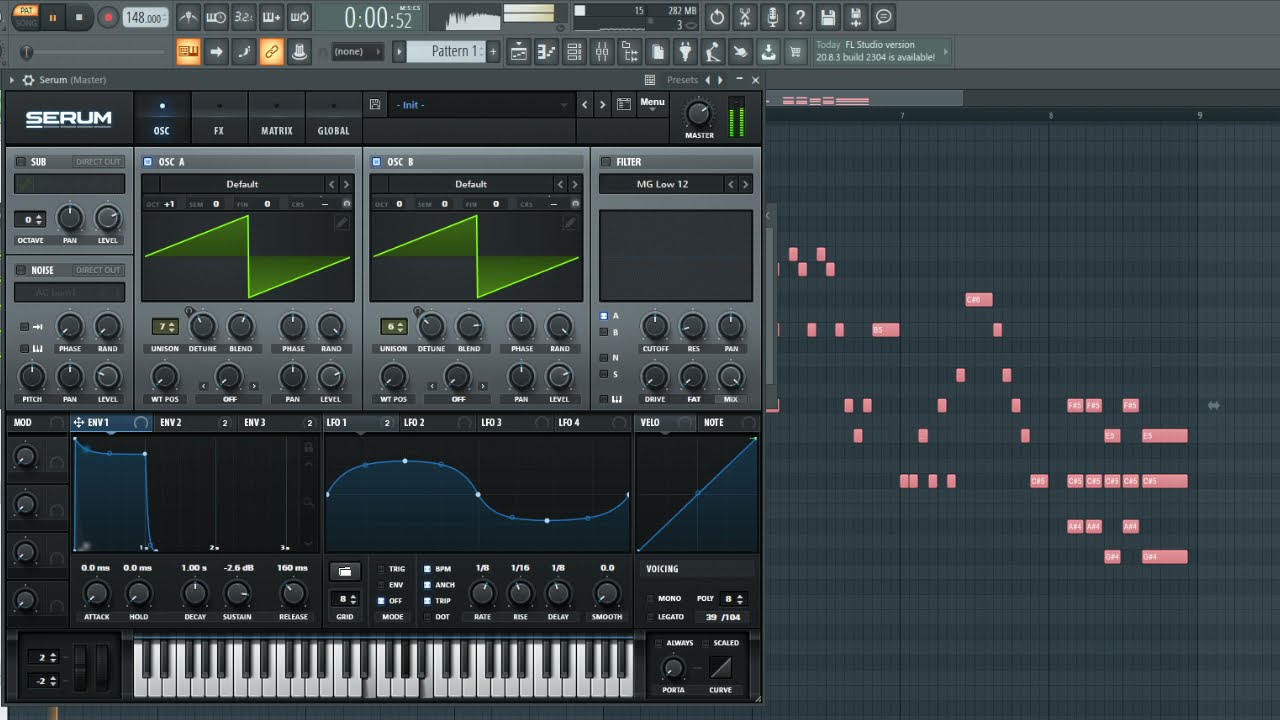
Task: Select next preset arrow beside Init
Action: click(602, 104)
